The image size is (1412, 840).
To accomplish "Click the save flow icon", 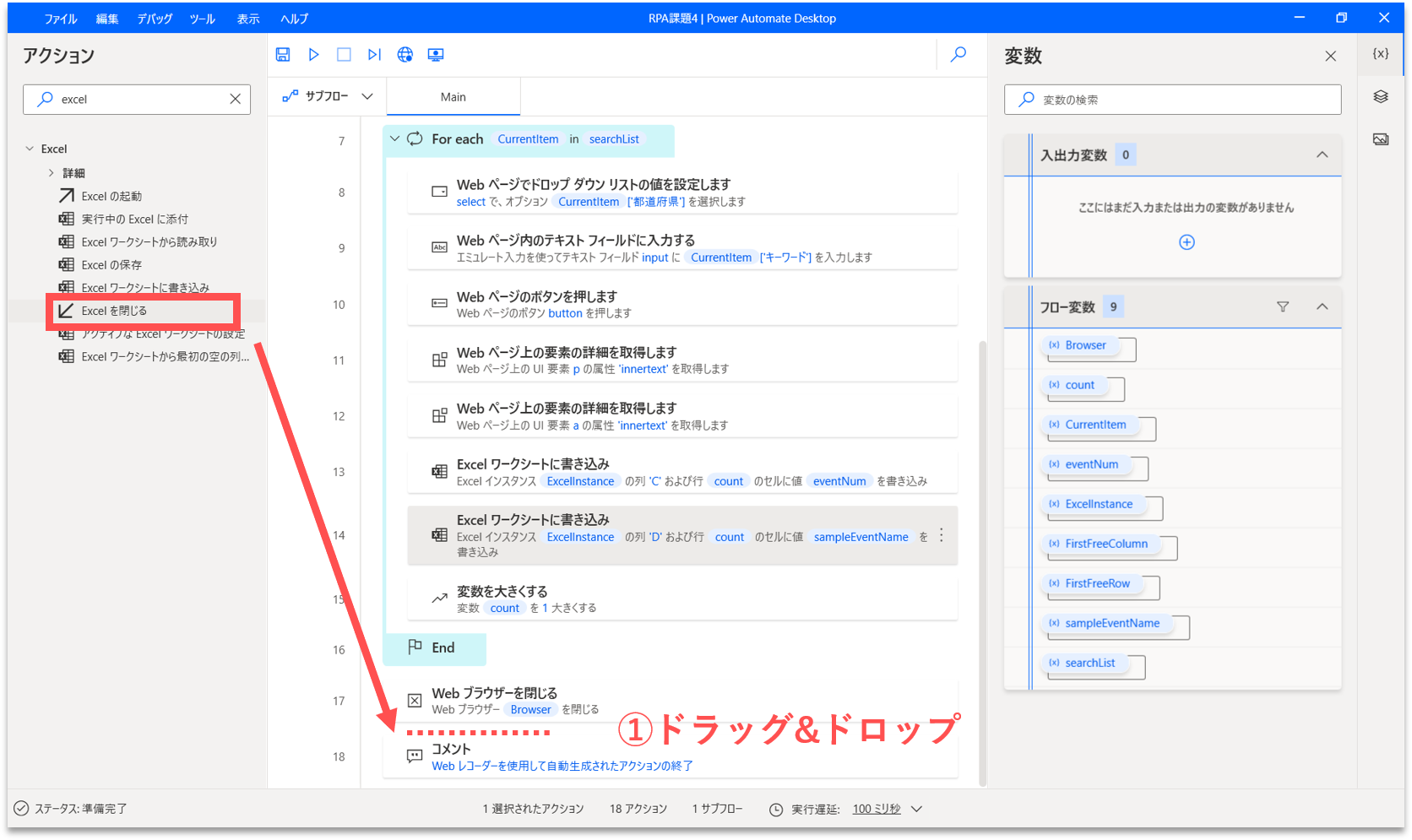I will [x=283, y=55].
